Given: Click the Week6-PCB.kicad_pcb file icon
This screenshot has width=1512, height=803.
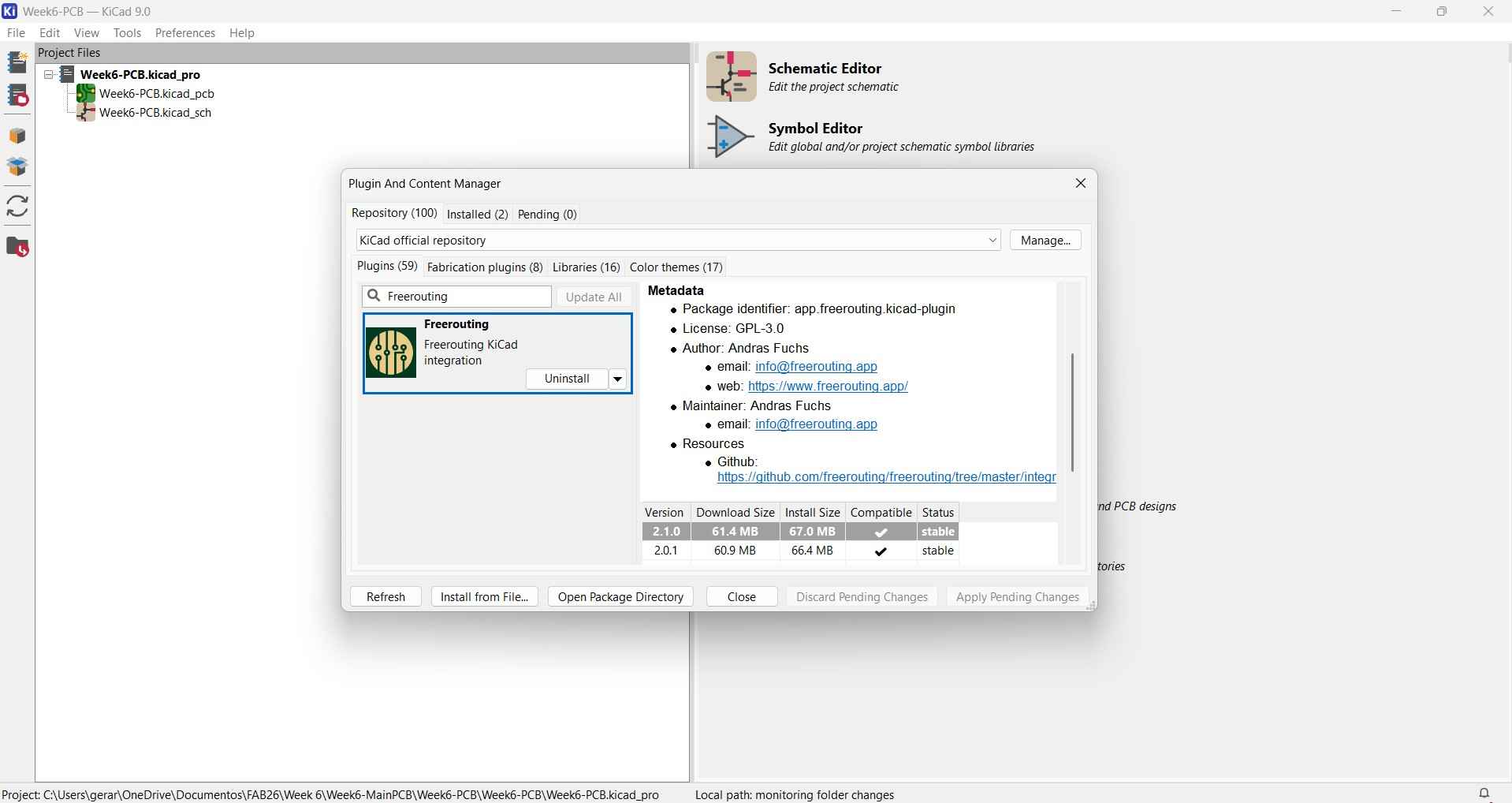Looking at the screenshot, I should pyautogui.click(x=86, y=94).
